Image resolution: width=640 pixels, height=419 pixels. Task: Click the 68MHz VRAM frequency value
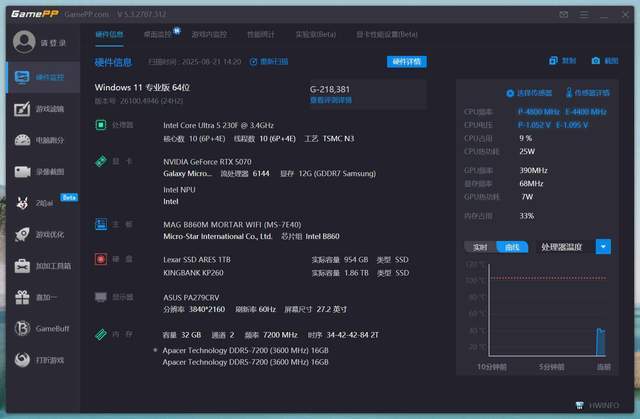[531, 184]
